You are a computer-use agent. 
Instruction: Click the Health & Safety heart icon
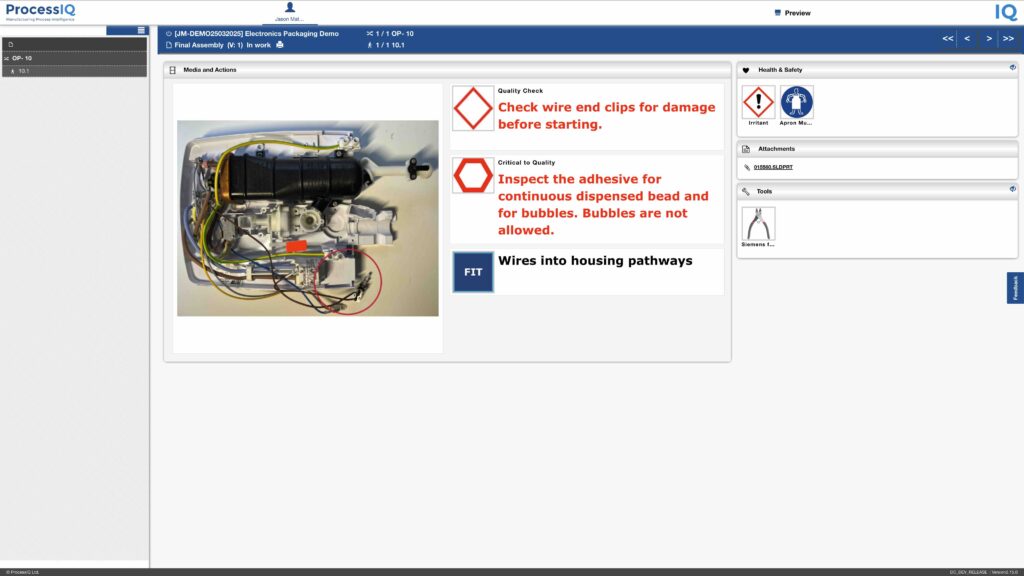(x=746, y=70)
